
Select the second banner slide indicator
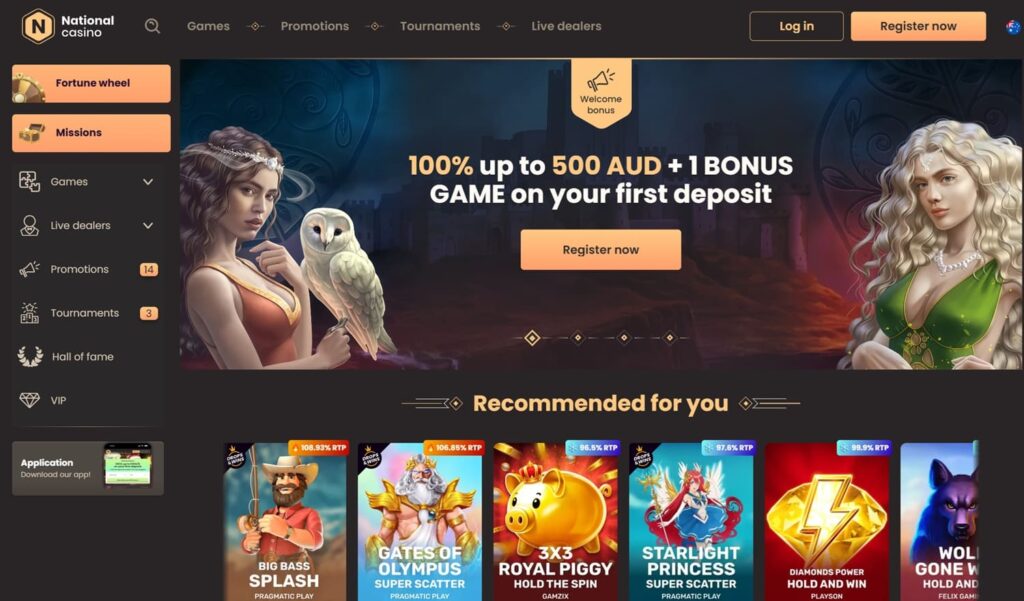(578, 338)
